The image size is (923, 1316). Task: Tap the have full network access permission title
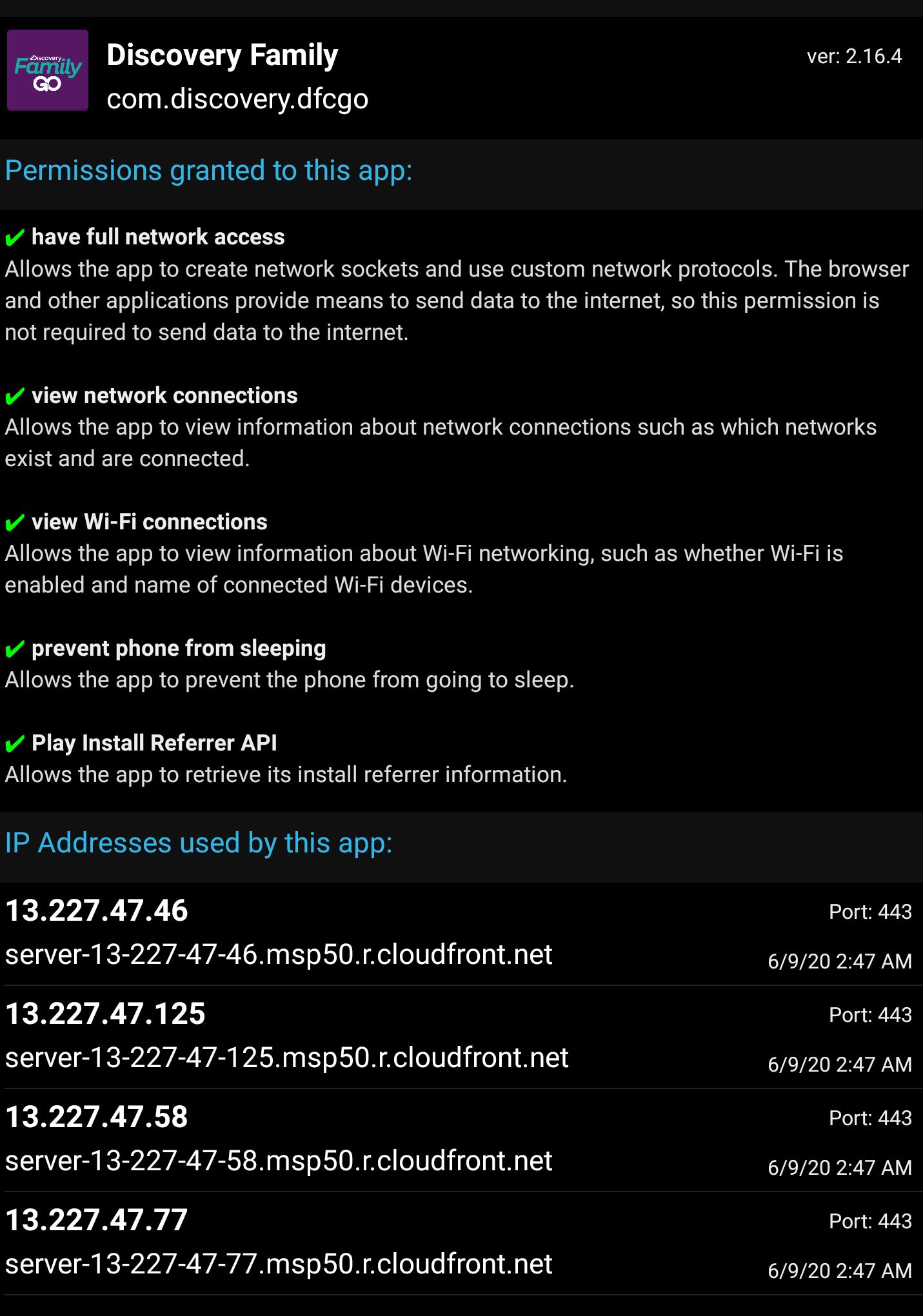click(x=158, y=237)
